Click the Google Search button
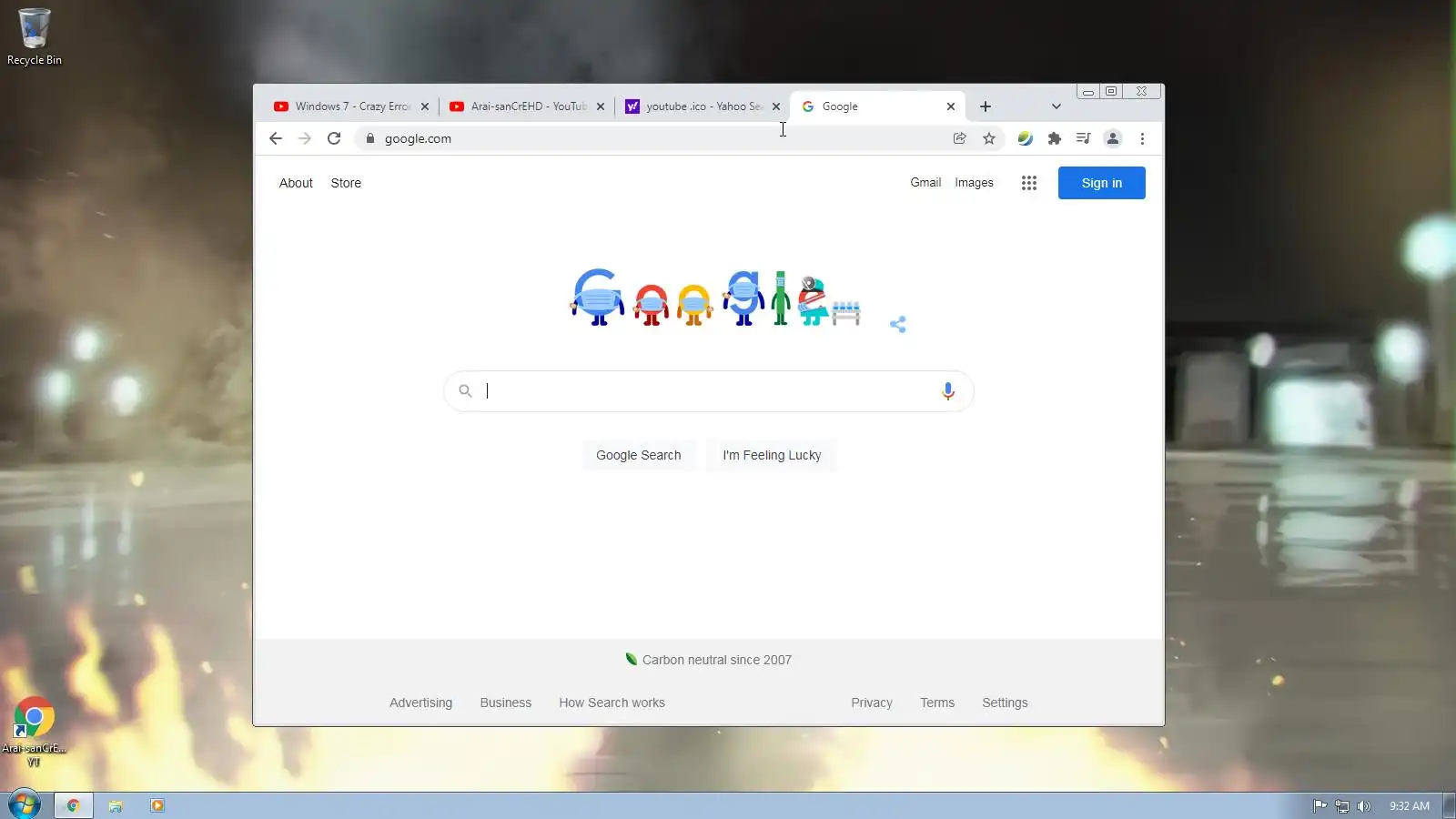Image resolution: width=1456 pixels, height=819 pixels. (x=638, y=455)
